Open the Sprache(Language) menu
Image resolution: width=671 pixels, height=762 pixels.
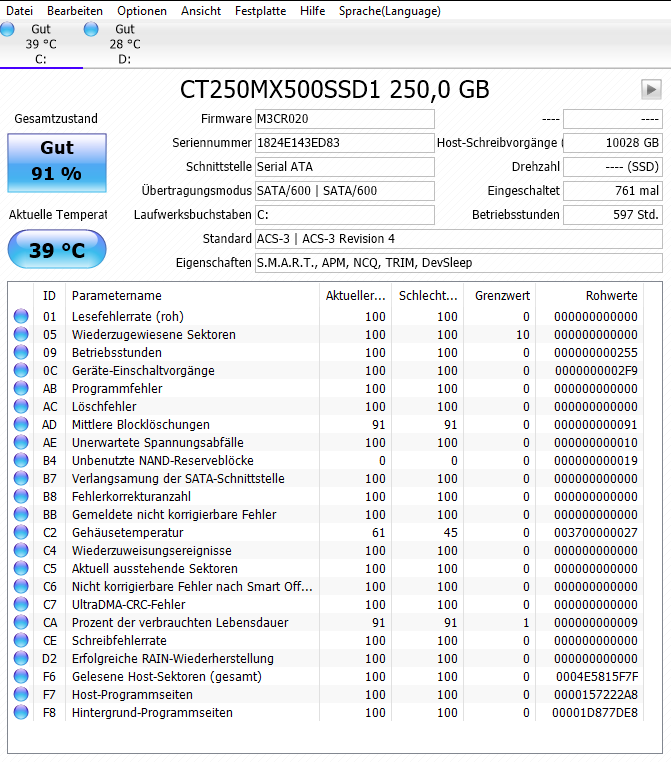(x=390, y=11)
